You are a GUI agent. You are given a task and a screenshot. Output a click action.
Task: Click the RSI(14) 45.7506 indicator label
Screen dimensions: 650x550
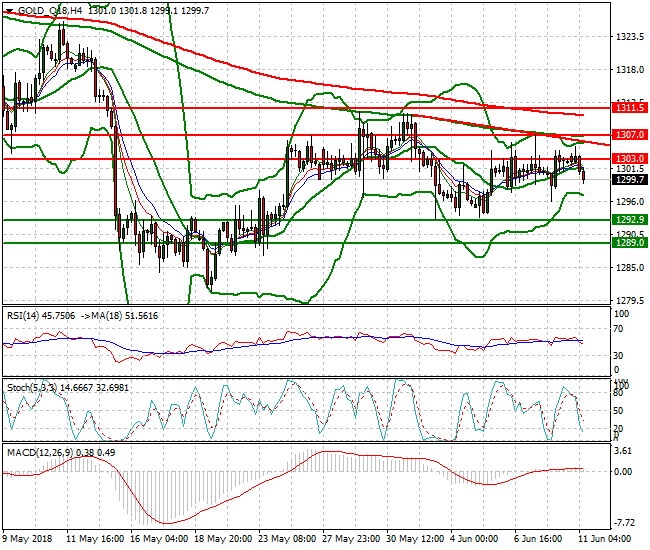click(41, 316)
